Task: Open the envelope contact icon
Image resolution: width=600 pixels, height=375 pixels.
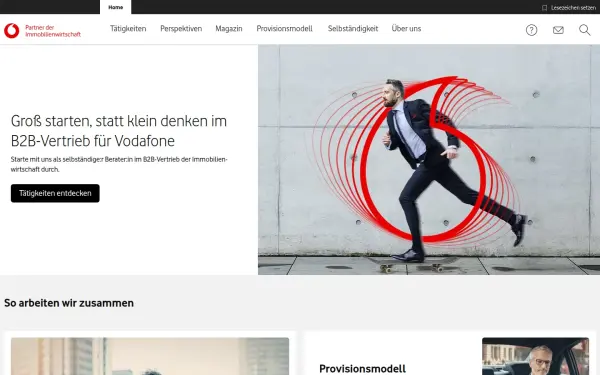Action: pyautogui.click(x=558, y=30)
